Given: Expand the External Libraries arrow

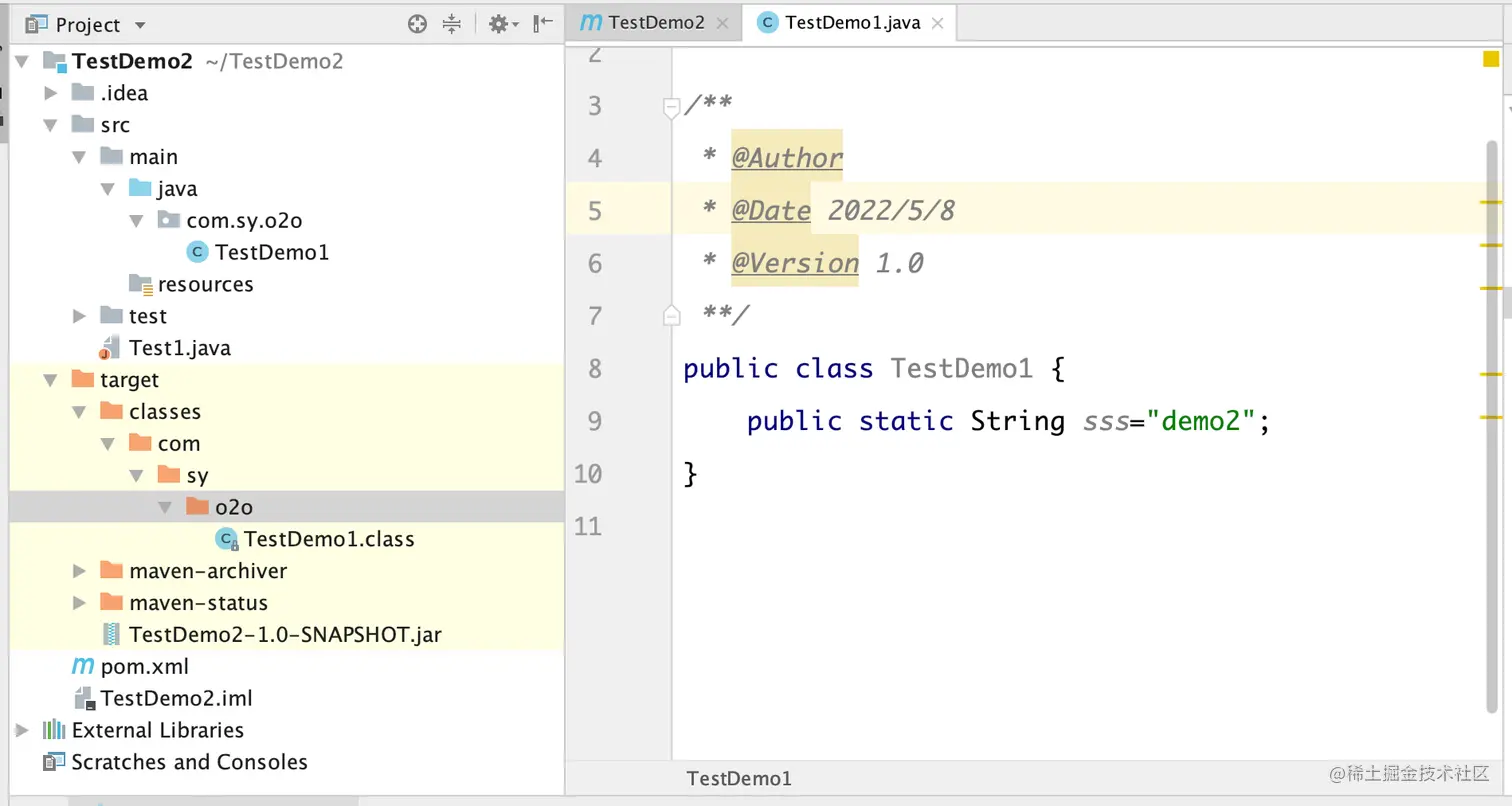Looking at the screenshot, I should click(23, 730).
